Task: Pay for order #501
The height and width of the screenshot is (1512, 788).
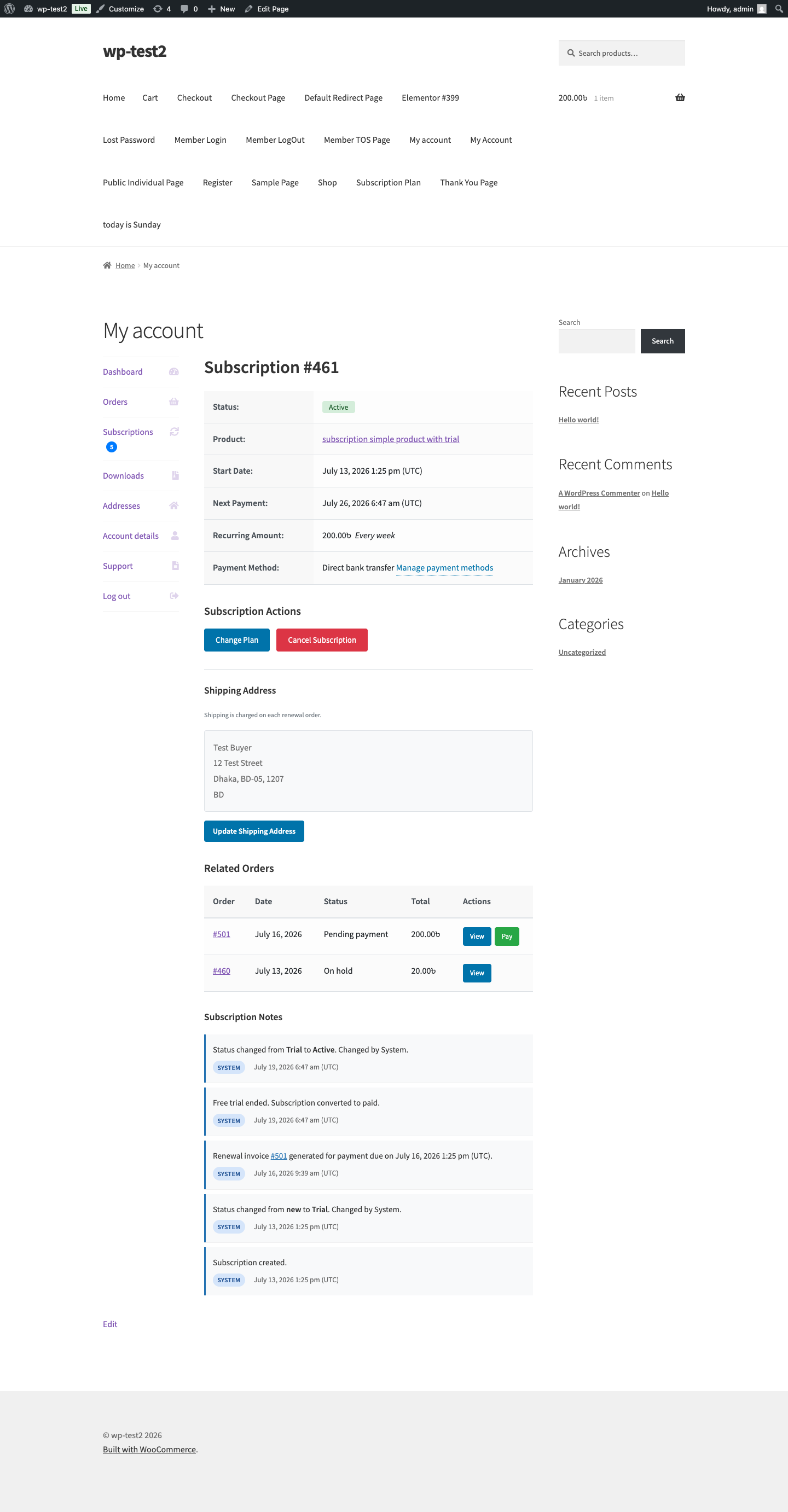Action: pos(507,936)
